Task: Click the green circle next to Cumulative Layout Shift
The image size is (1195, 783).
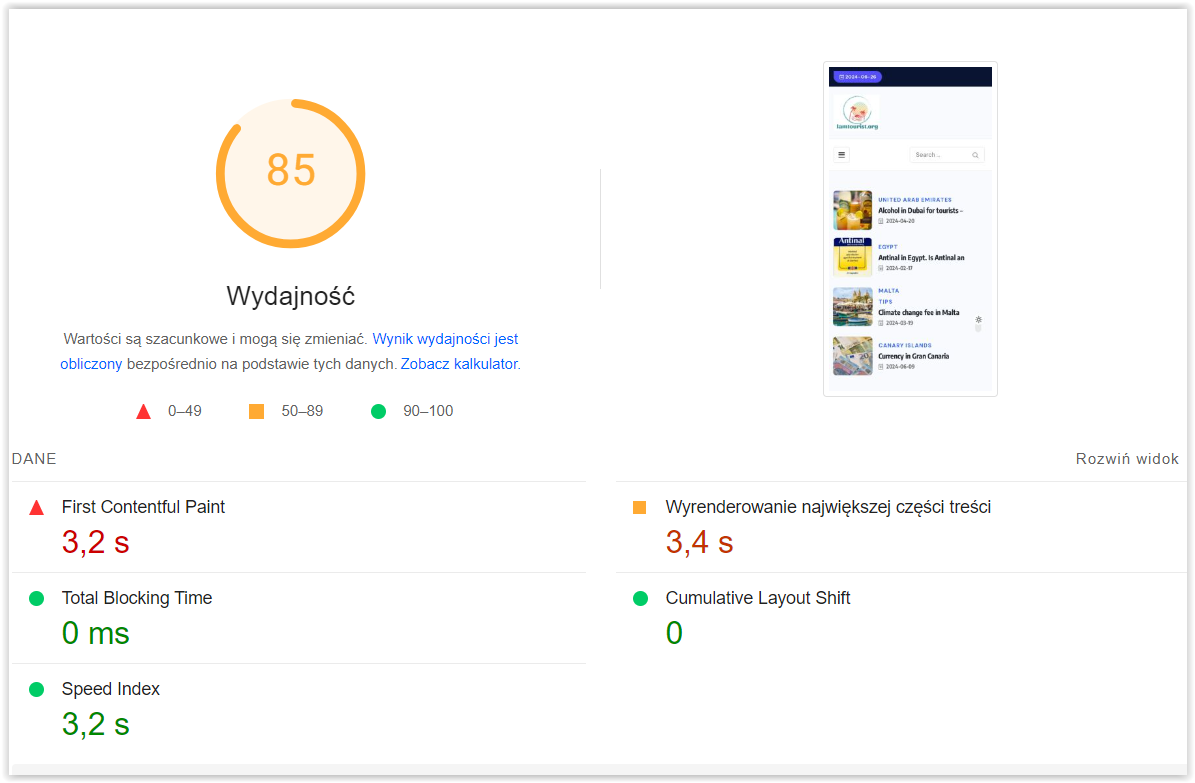Action: 640,598
